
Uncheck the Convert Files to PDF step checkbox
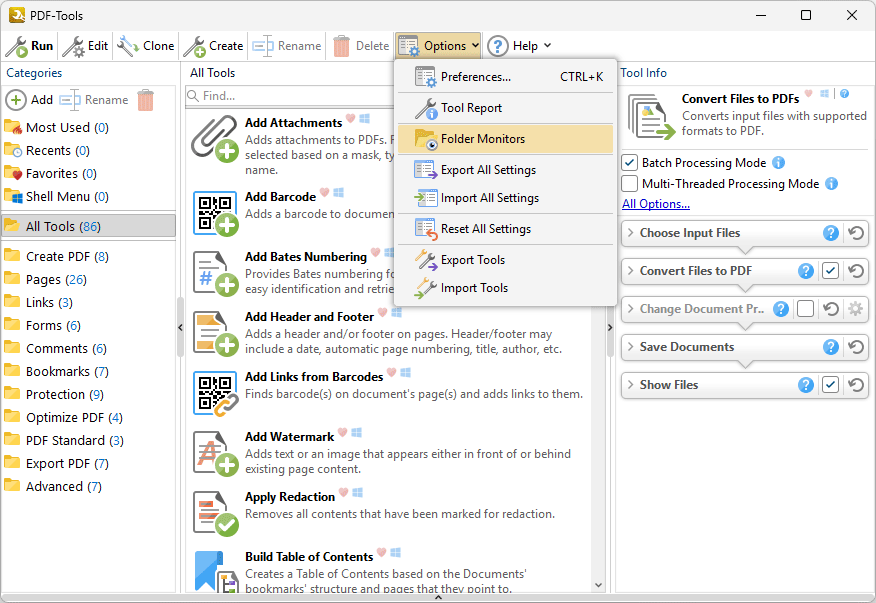830,271
